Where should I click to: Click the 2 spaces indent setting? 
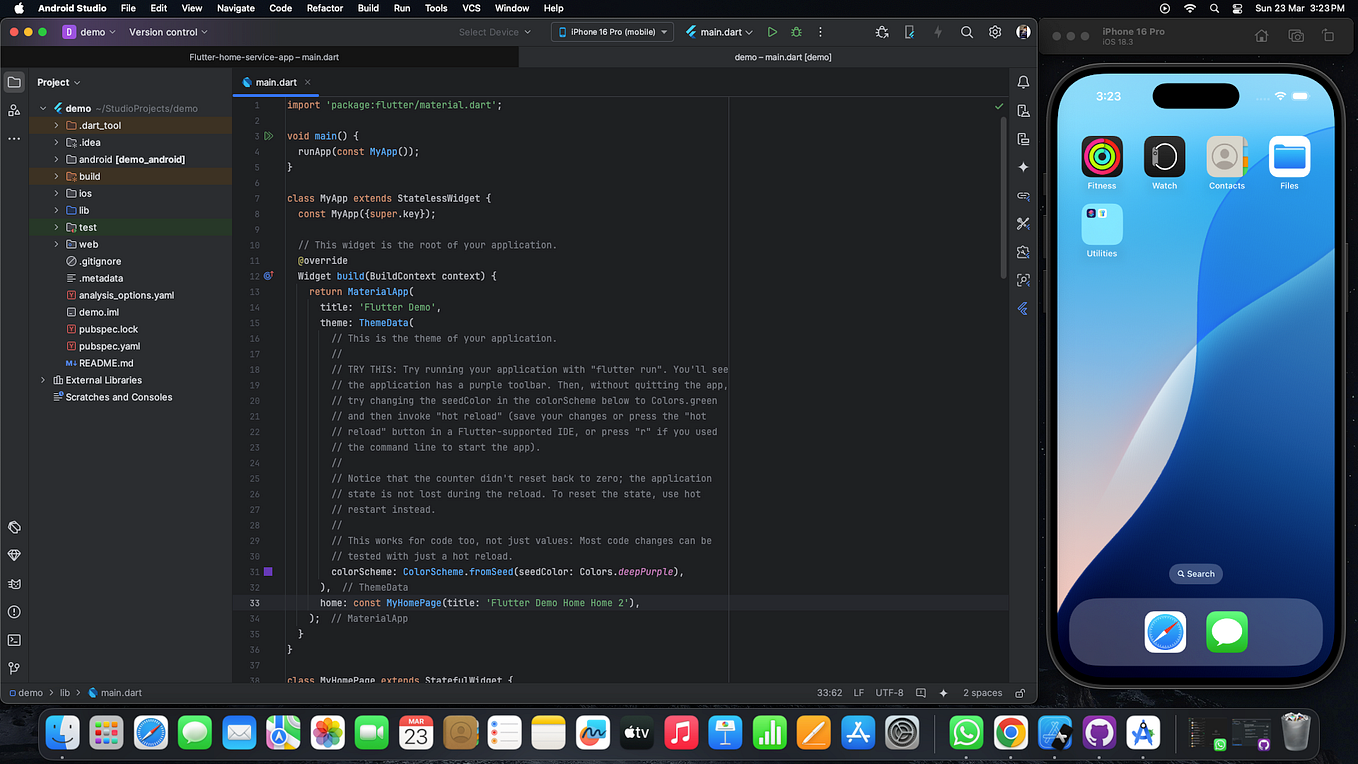click(x=982, y=693)
